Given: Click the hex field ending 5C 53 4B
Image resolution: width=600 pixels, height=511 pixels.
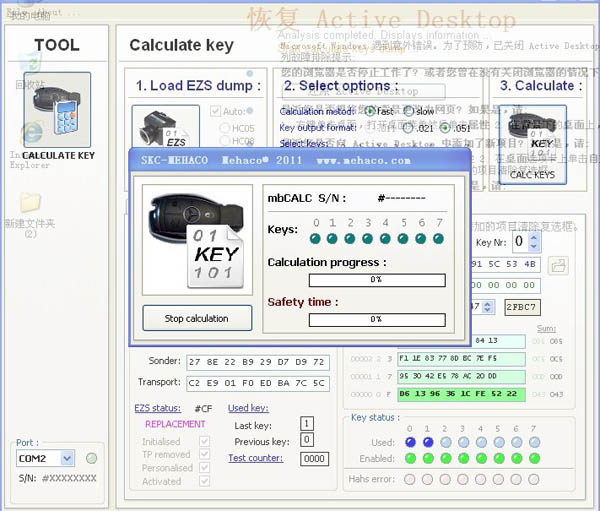Looking at the screenshot, I should [x=505, y=264].
